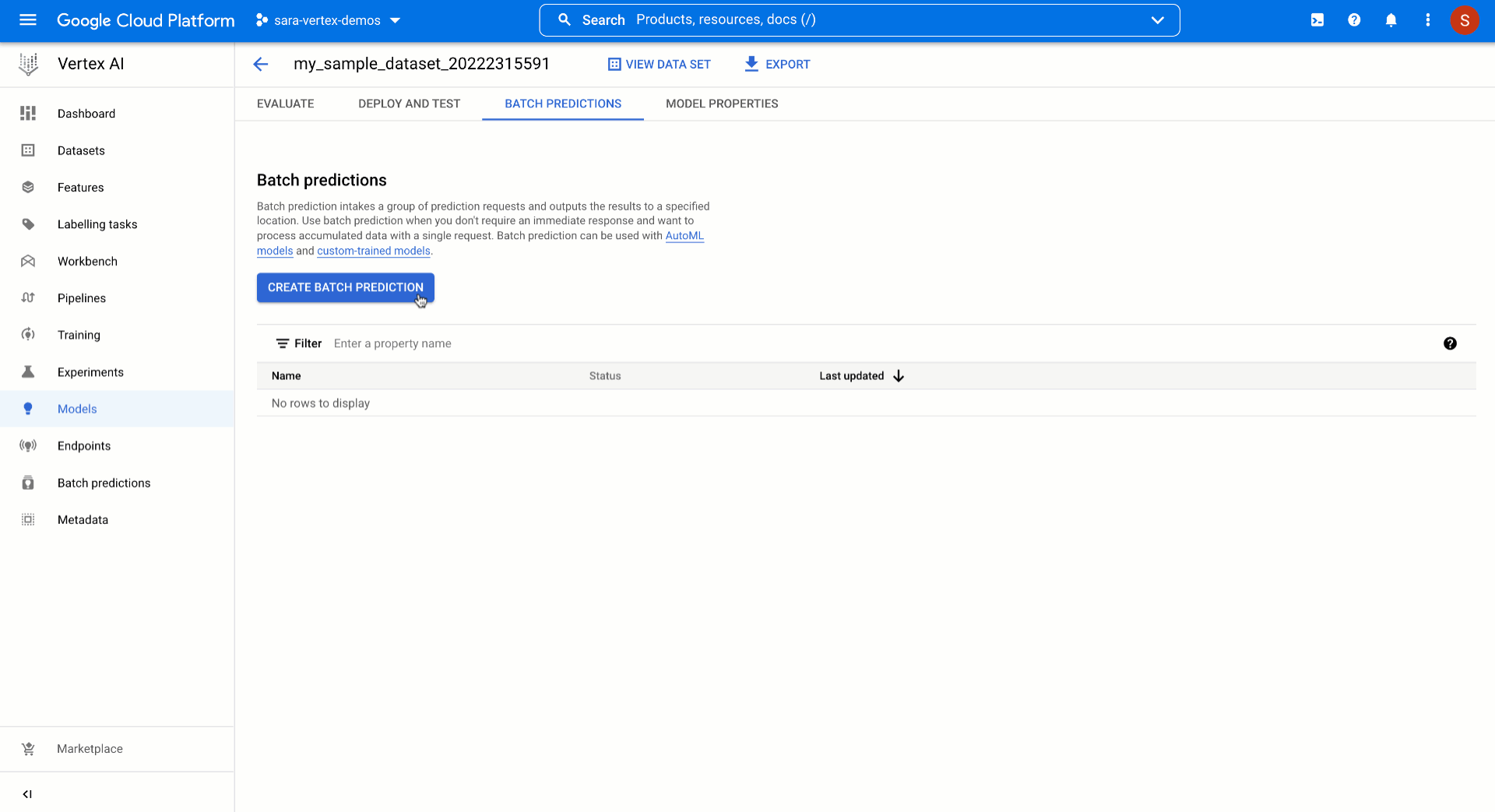The image size is (1495, 812).
Task: Click the Batch predictions sidebar icon
Action: coord(28,483)
